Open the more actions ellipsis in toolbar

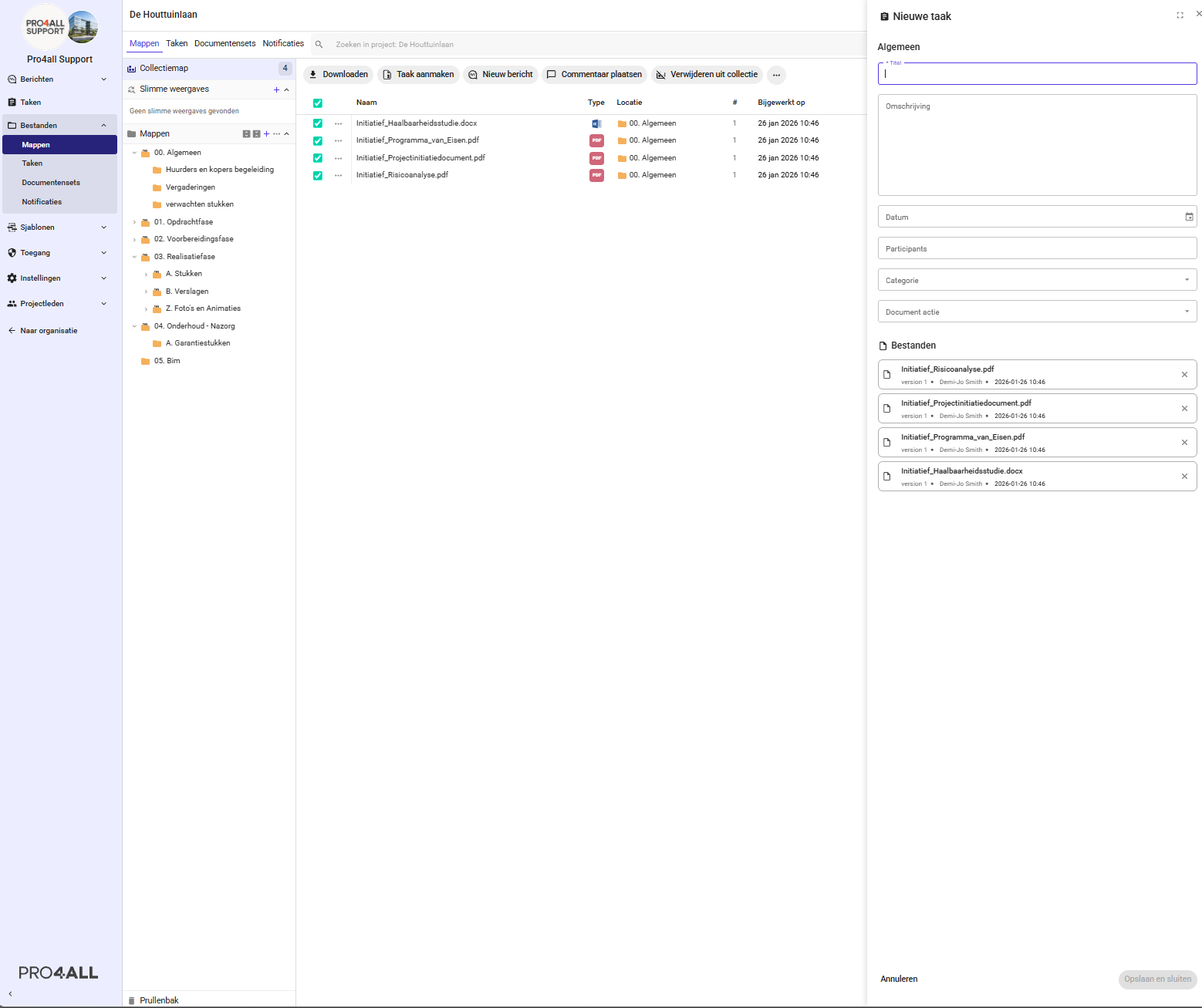[x=776, y=75]
